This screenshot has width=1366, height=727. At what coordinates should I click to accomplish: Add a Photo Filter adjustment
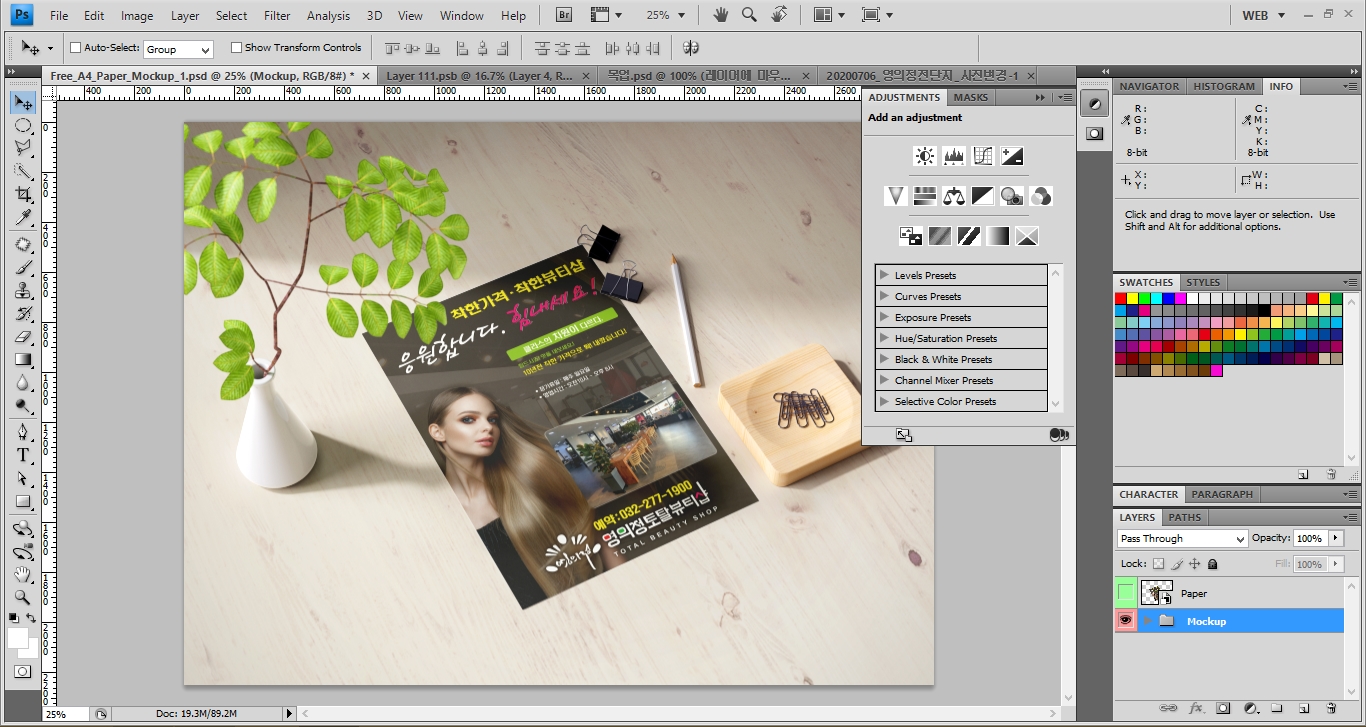click(1012, 196)
